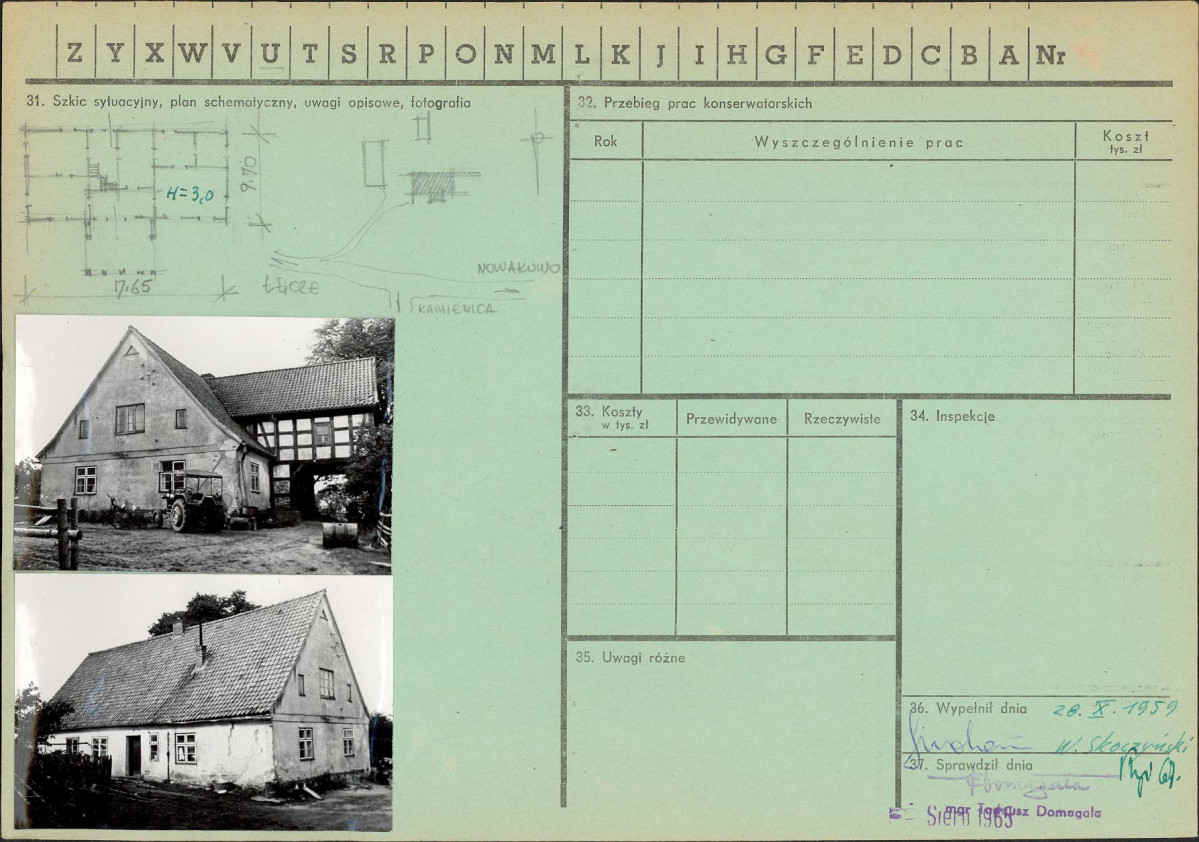This screenshot has width=1199, height=842.
Task: Click the letter A index box
Action: tap(1009, 53)
